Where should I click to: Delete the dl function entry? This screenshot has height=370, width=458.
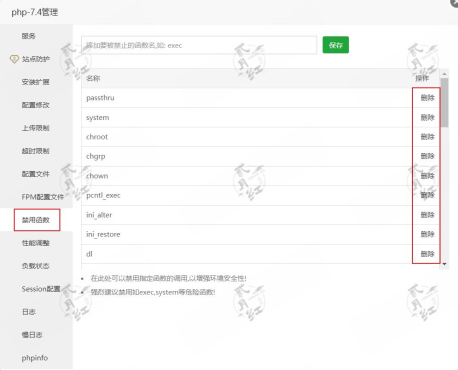click(x=427, y=254)
